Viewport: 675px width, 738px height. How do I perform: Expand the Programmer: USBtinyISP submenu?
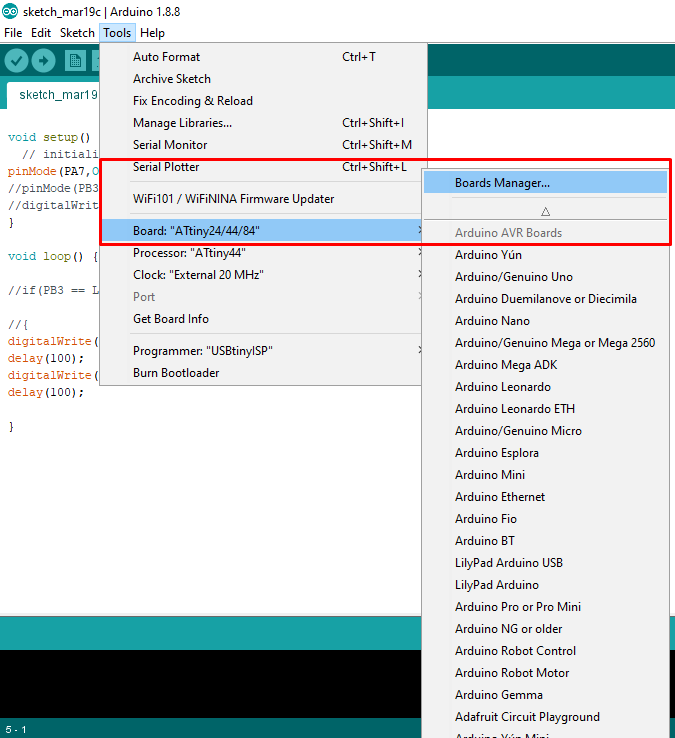262,351
